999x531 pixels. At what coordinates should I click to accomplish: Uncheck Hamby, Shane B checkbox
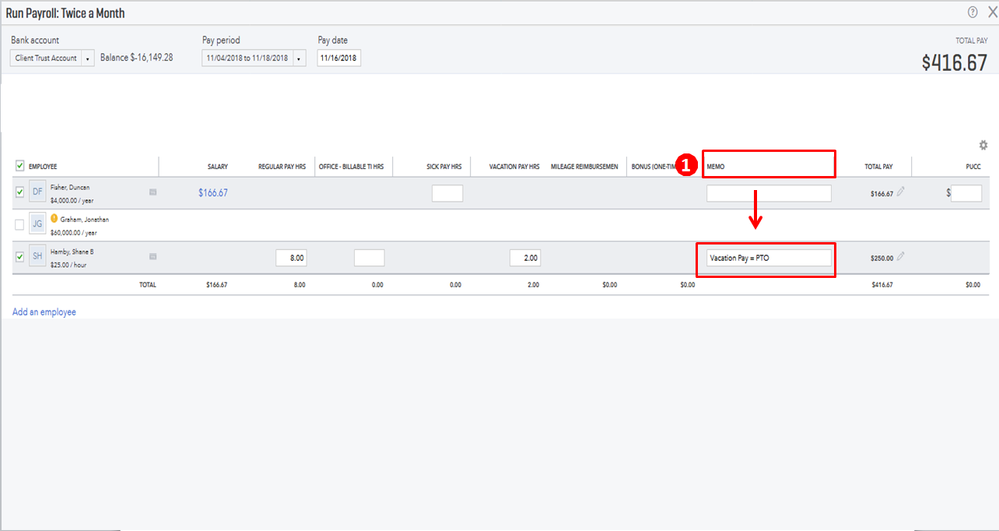[x=20, y=256]
